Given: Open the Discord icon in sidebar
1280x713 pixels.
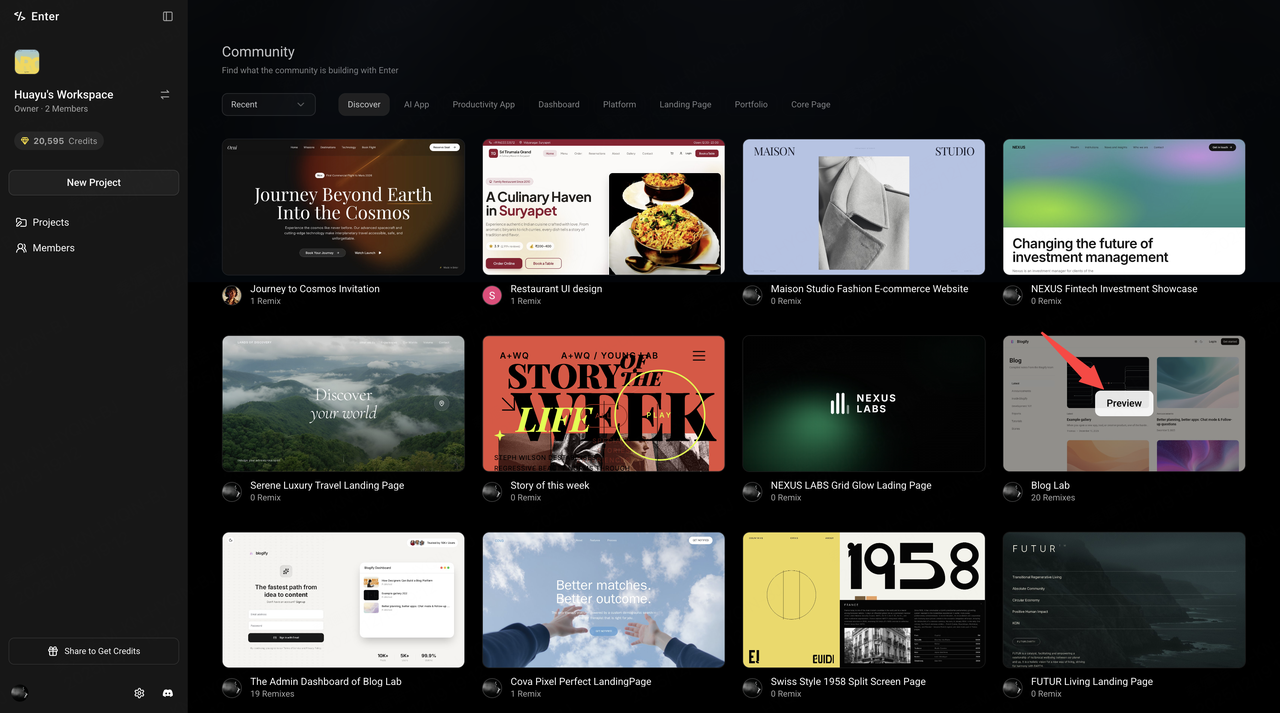Looking at the screenshot, I should point(168,693).
